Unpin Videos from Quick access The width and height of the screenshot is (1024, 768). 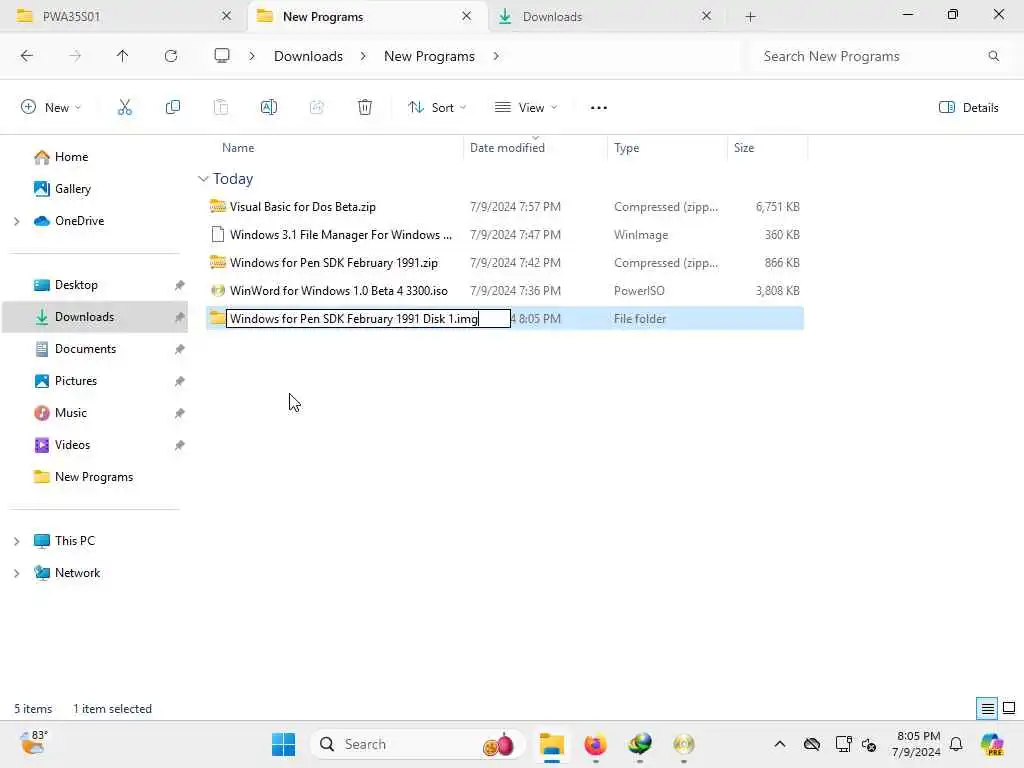click(180, 445)
